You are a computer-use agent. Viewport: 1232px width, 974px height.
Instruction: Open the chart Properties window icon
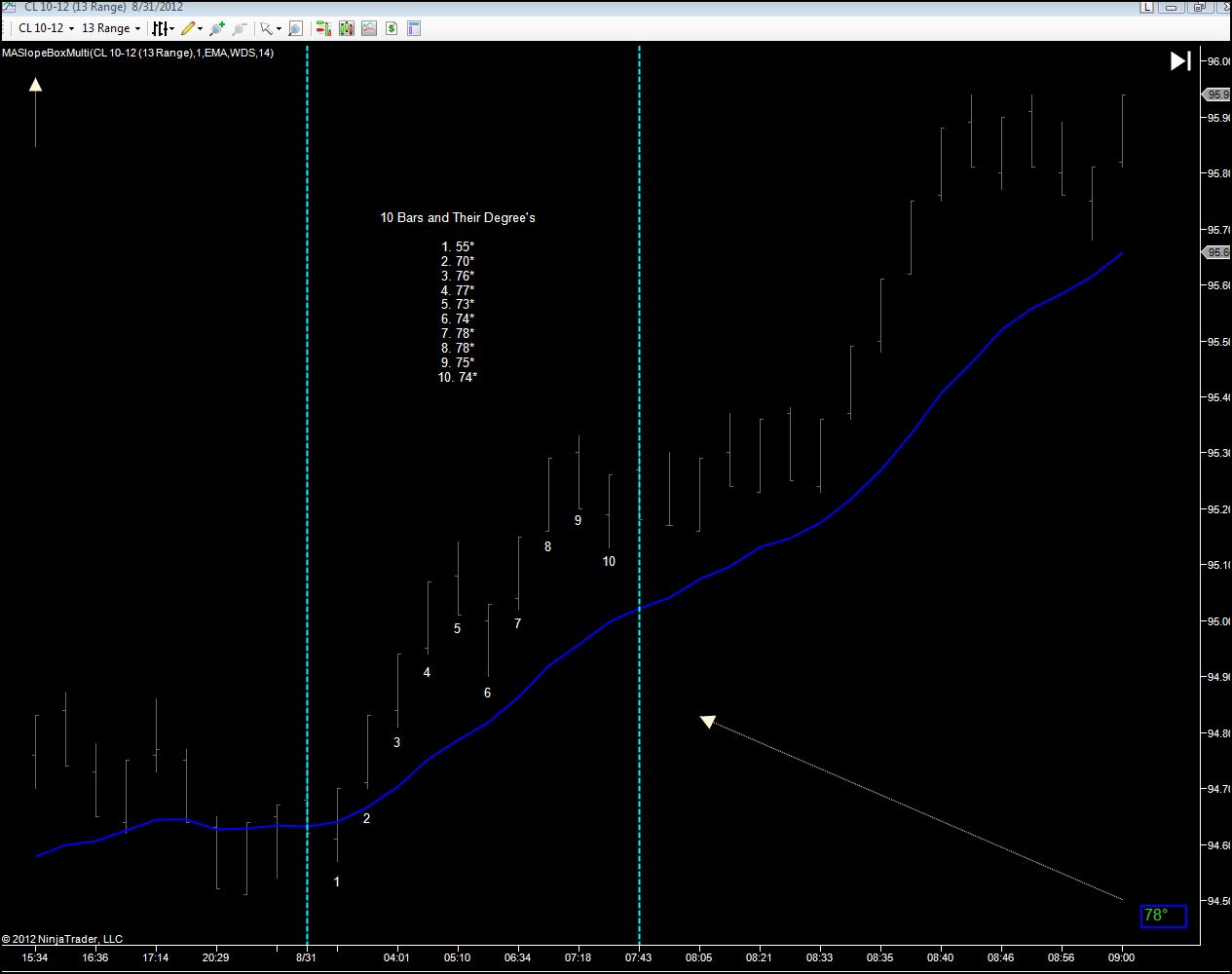click(414, 28)
